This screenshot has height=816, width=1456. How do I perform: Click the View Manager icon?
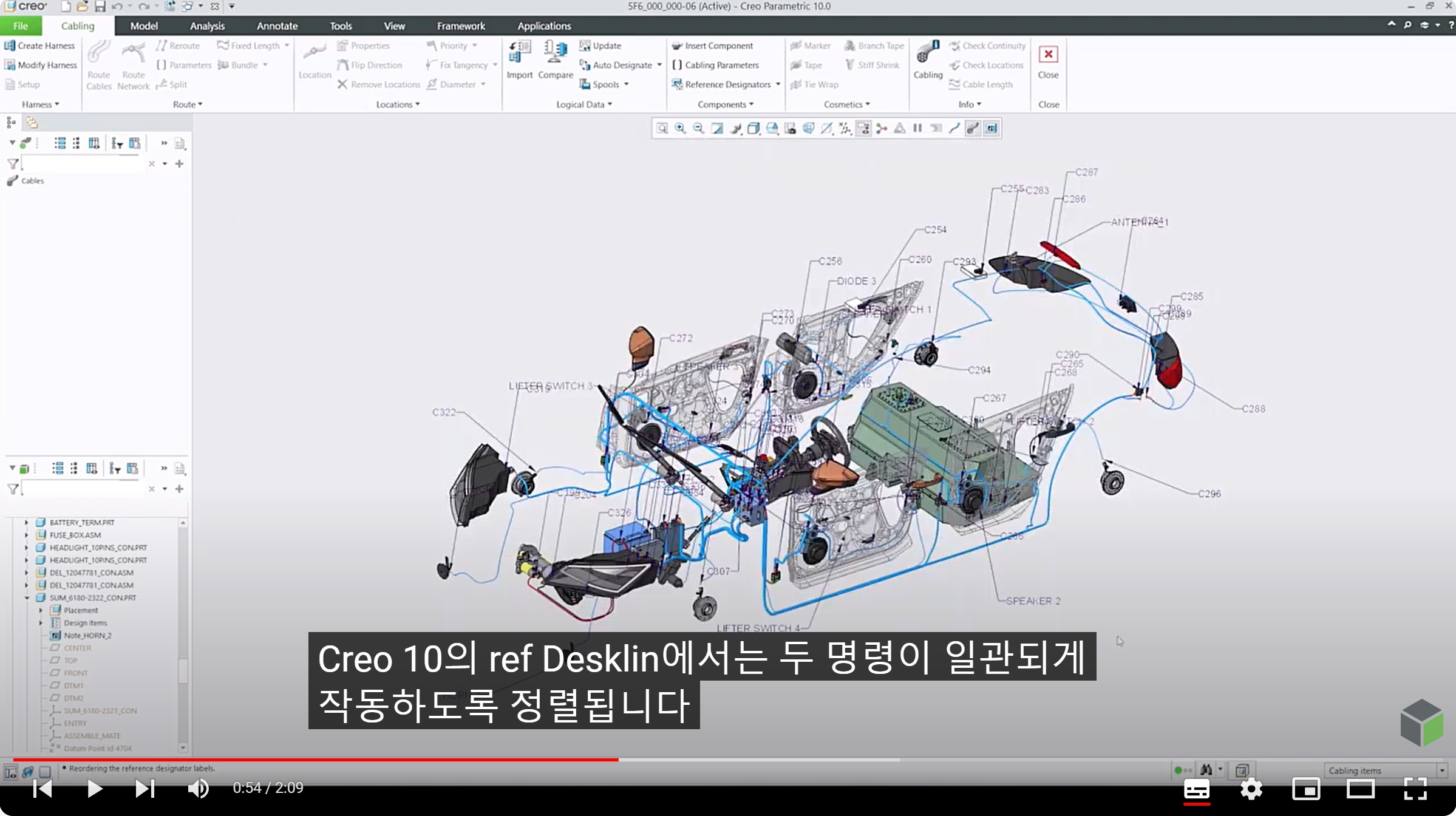pos(790,128)
